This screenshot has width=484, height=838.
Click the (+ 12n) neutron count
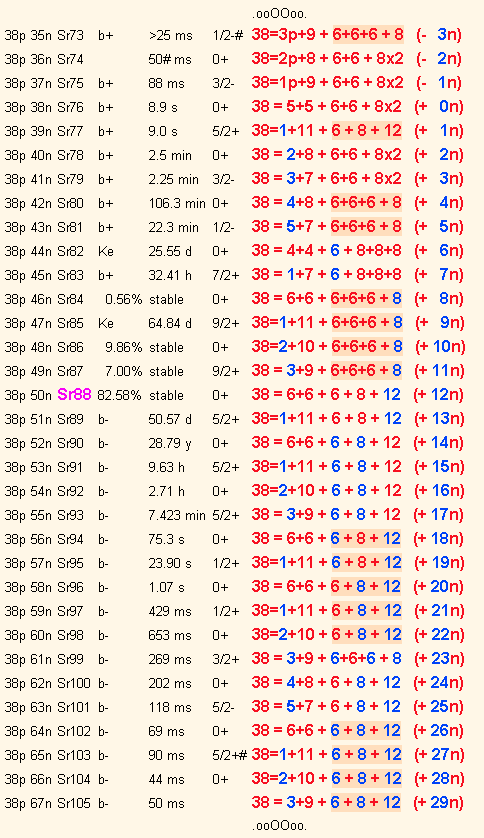pos(439,395)
